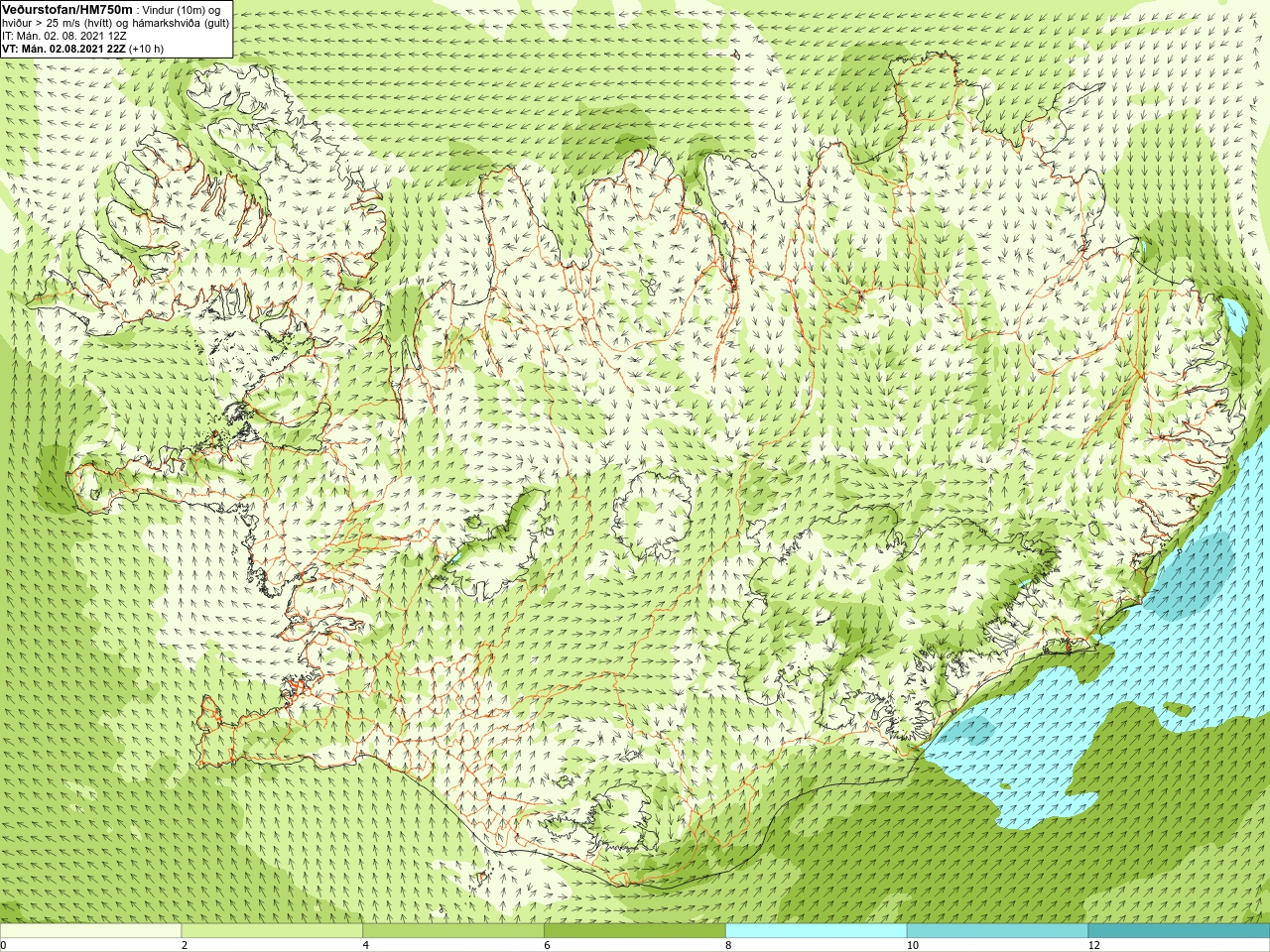Image resolution: width=1270 pixels, height=952 pixels.
Task: Select the 8–10 m/s light cyan swatch
Action: click(x=817, y=931)
